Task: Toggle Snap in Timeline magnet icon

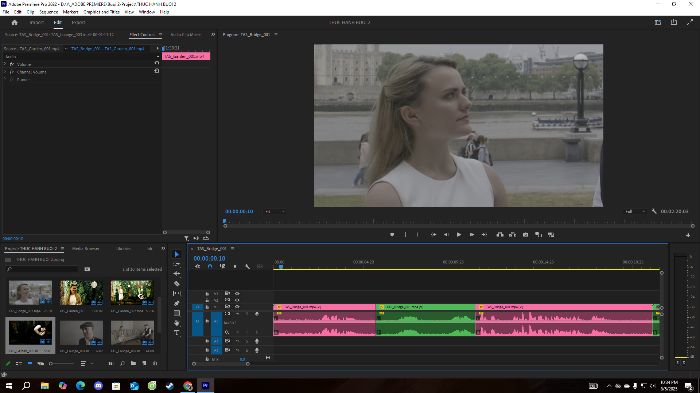Action: click(x=210, y=267)
